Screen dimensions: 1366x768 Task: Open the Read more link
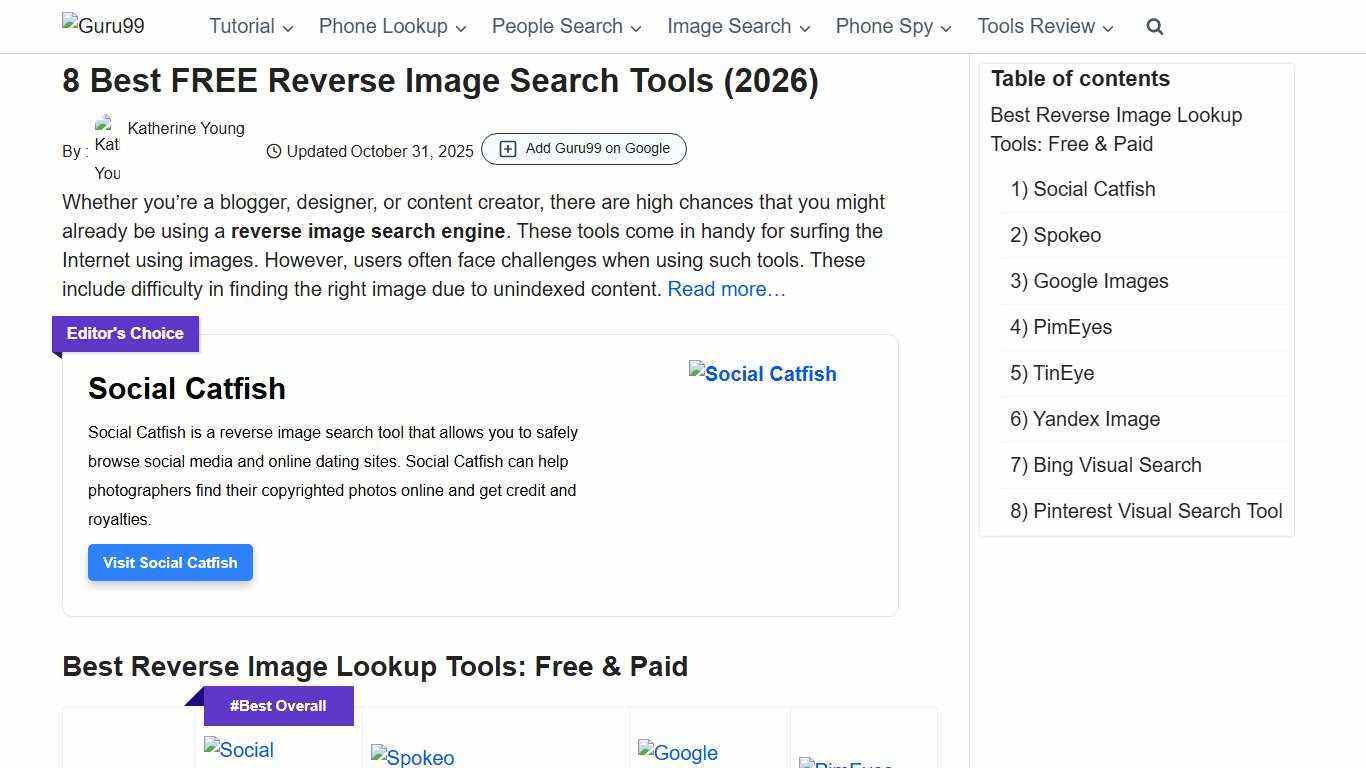[725, 289]
